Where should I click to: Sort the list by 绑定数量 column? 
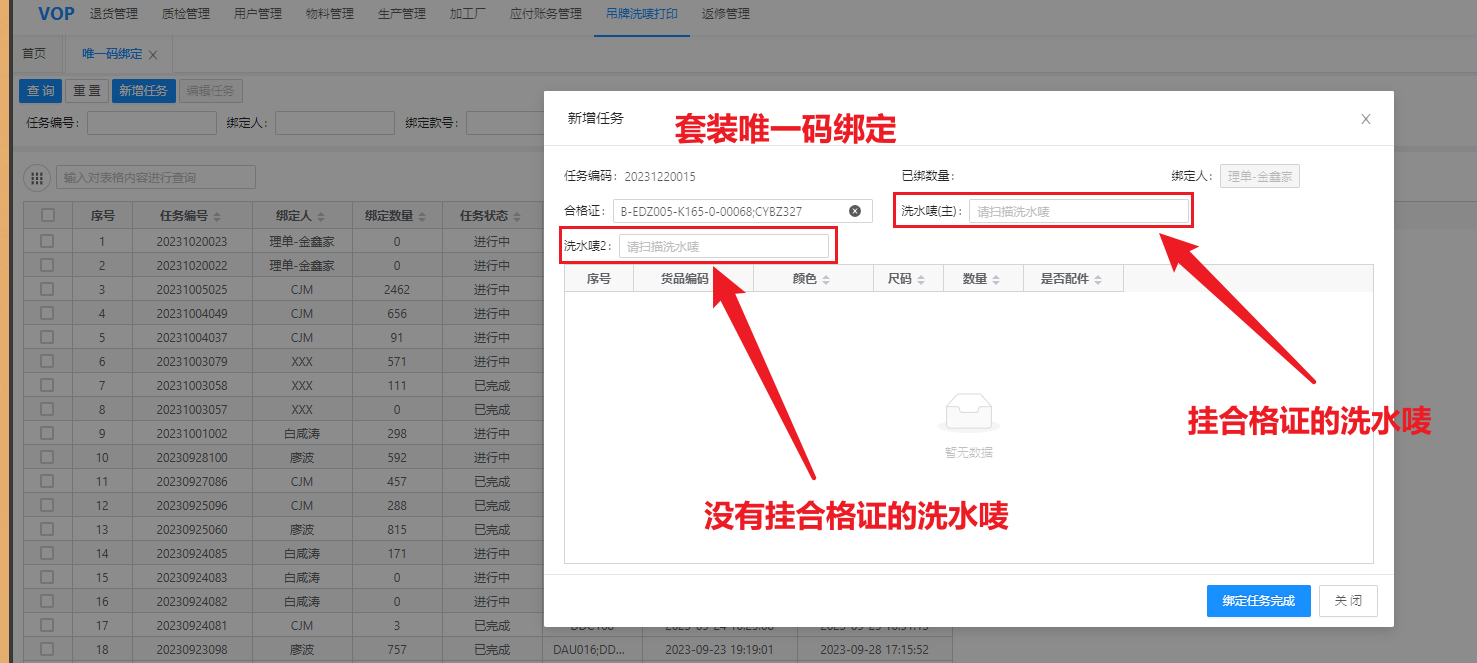pos(421,216)
